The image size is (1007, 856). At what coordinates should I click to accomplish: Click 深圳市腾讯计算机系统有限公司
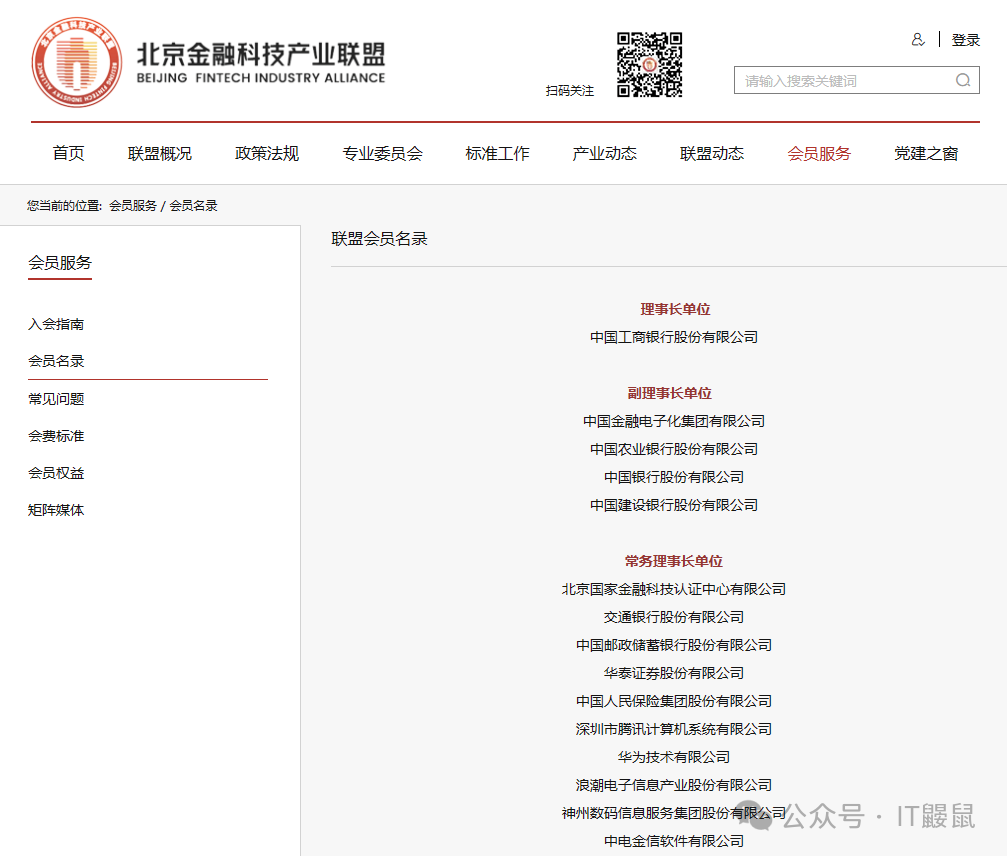pyautogui.click(x=674, y=729)
